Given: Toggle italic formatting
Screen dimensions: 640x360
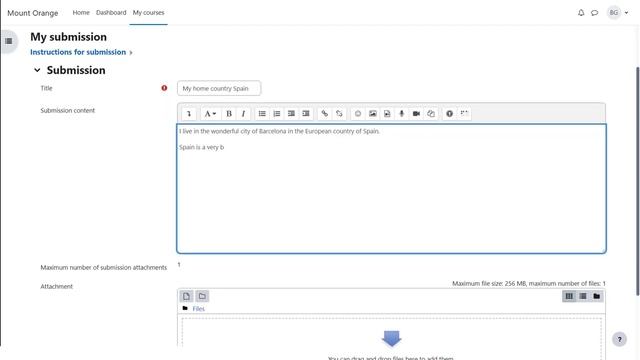Looking at the screenshot, I should pos(243,113).
